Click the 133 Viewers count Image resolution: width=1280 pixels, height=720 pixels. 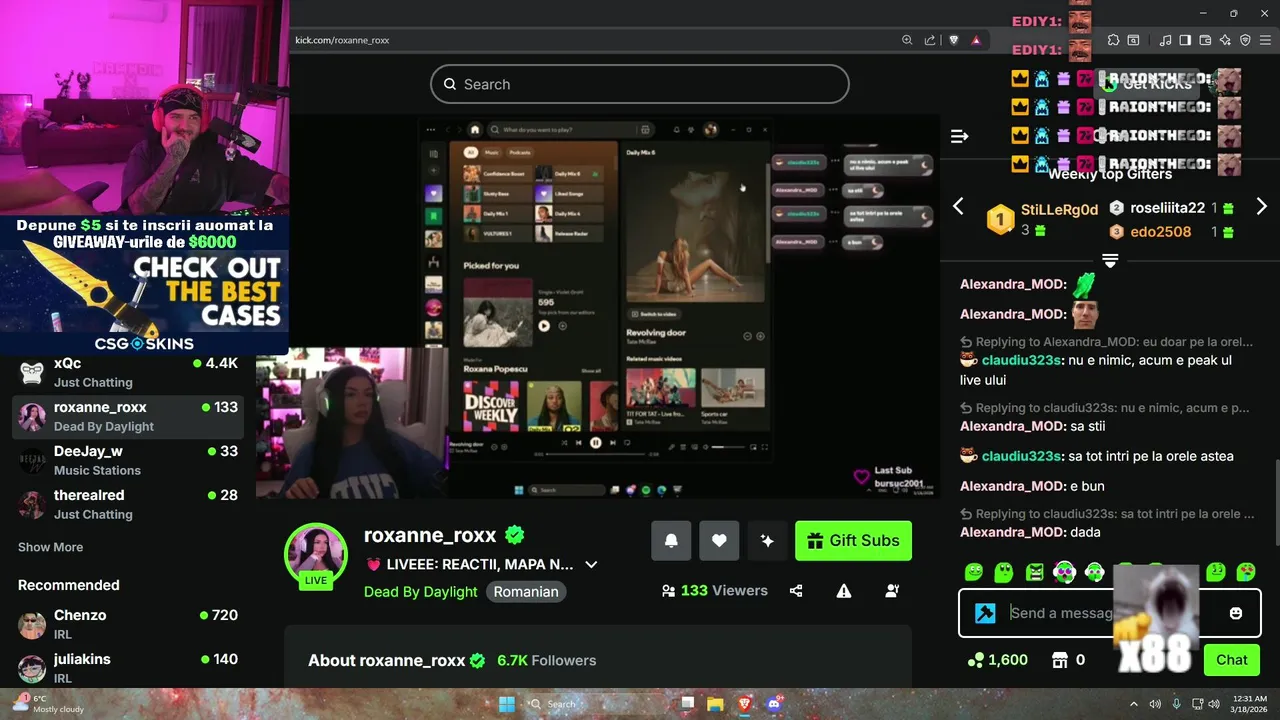pos(715,591)
